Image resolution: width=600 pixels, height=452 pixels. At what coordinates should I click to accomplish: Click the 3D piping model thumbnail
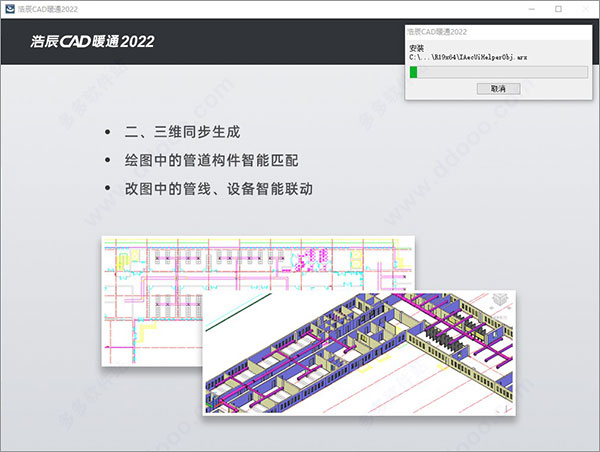(359, 352)
